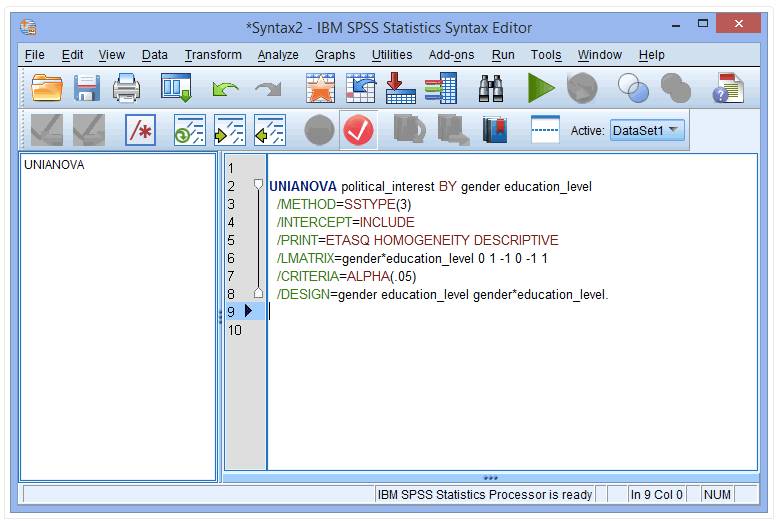
Task: Open the Tools menu
Action: point(546,55)
